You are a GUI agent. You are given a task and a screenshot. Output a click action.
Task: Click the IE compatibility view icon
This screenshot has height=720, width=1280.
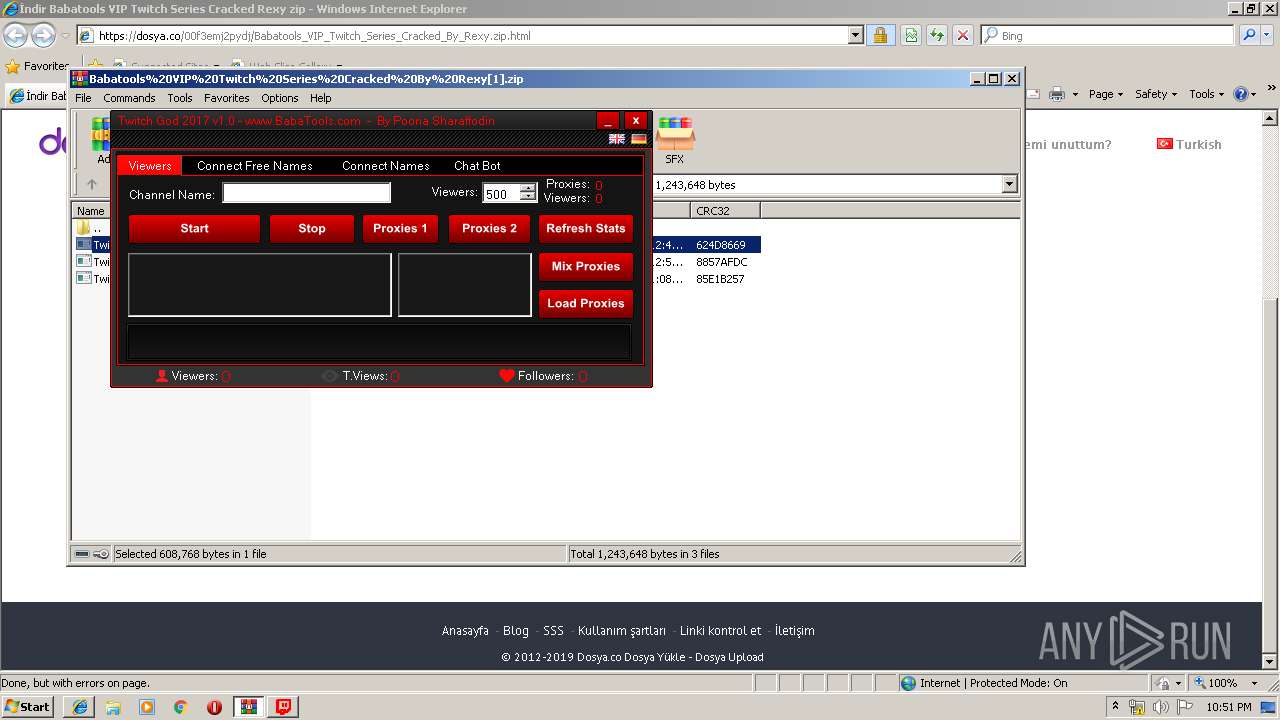point(911,35)
